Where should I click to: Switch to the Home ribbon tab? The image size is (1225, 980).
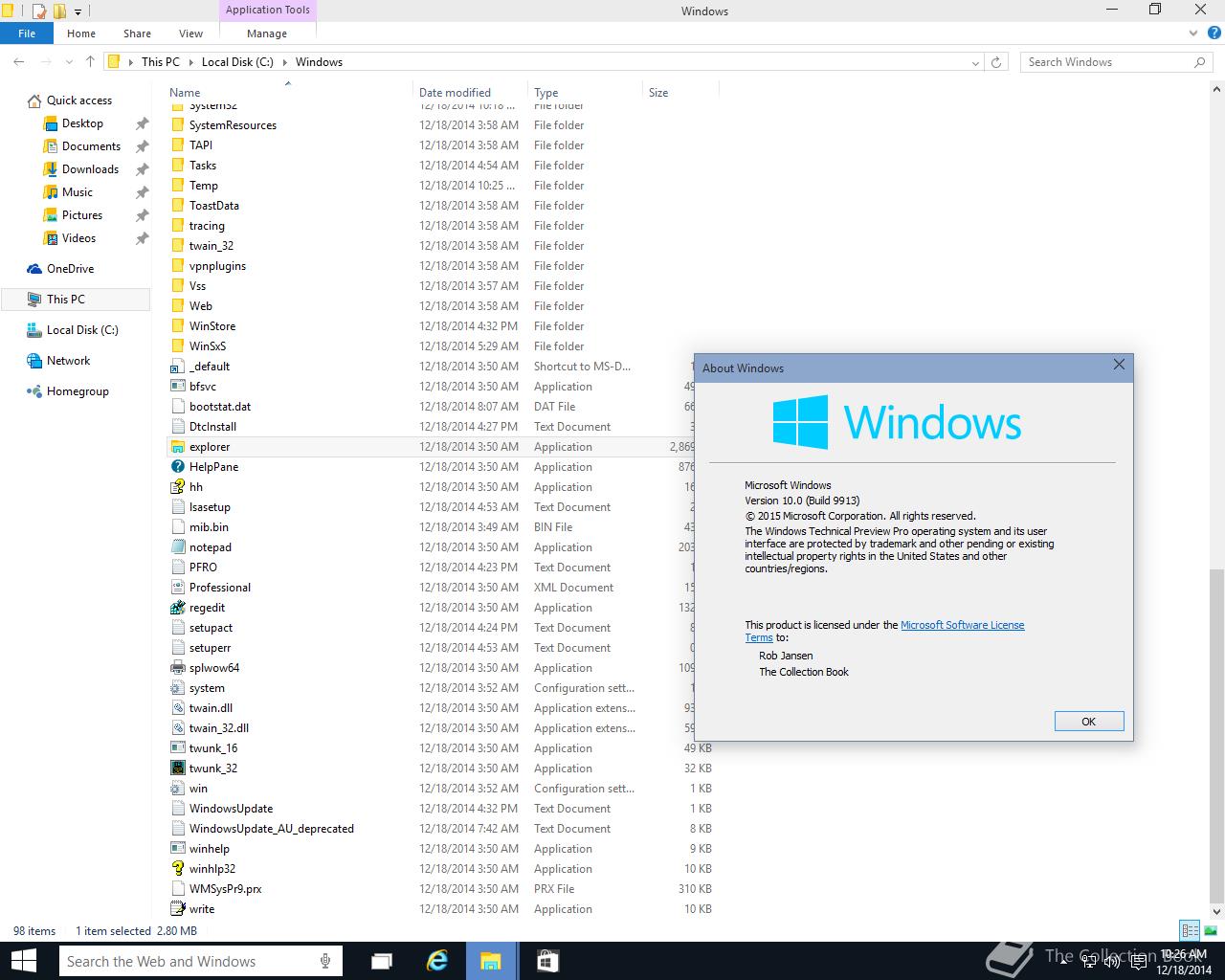pos(81,33)
